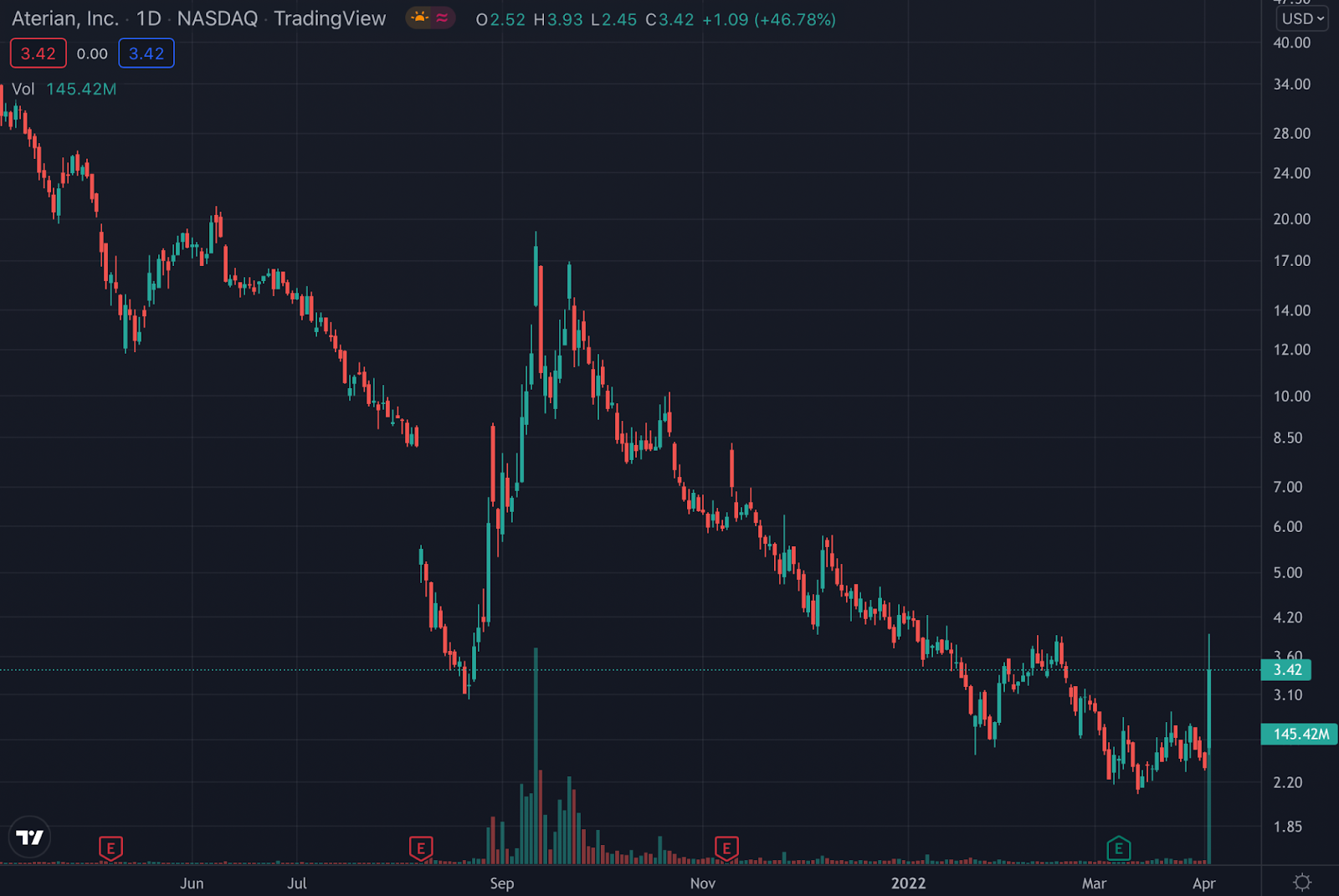This screenshot has width=1339, height=896.
Task: Click the Apr label on time axis
Action: coord(1203,883)
